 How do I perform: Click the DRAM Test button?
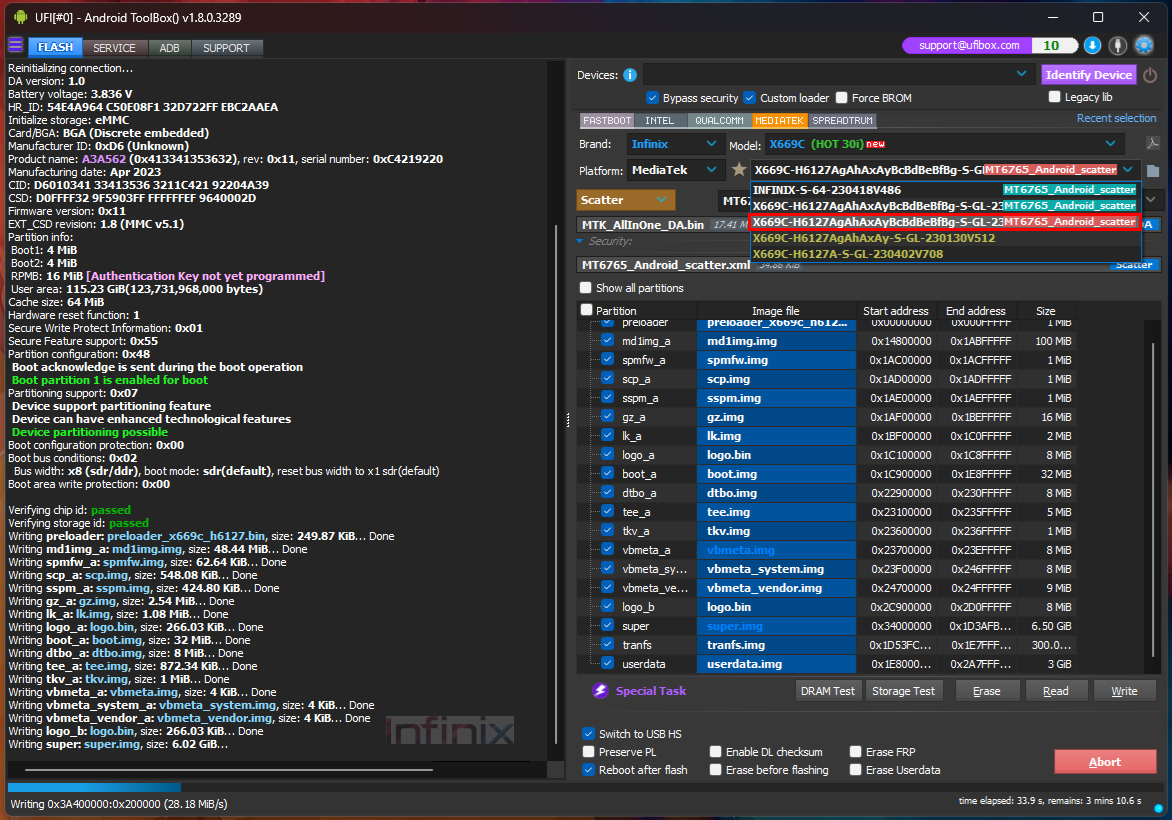point(827,691)
